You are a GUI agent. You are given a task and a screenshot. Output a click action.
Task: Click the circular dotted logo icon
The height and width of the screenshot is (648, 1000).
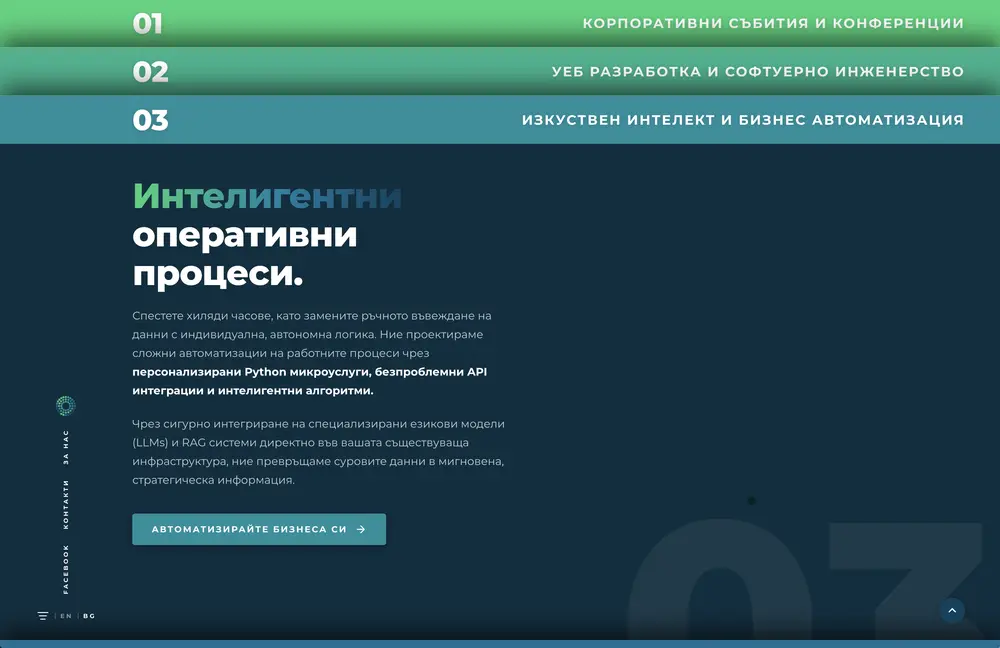66,406
